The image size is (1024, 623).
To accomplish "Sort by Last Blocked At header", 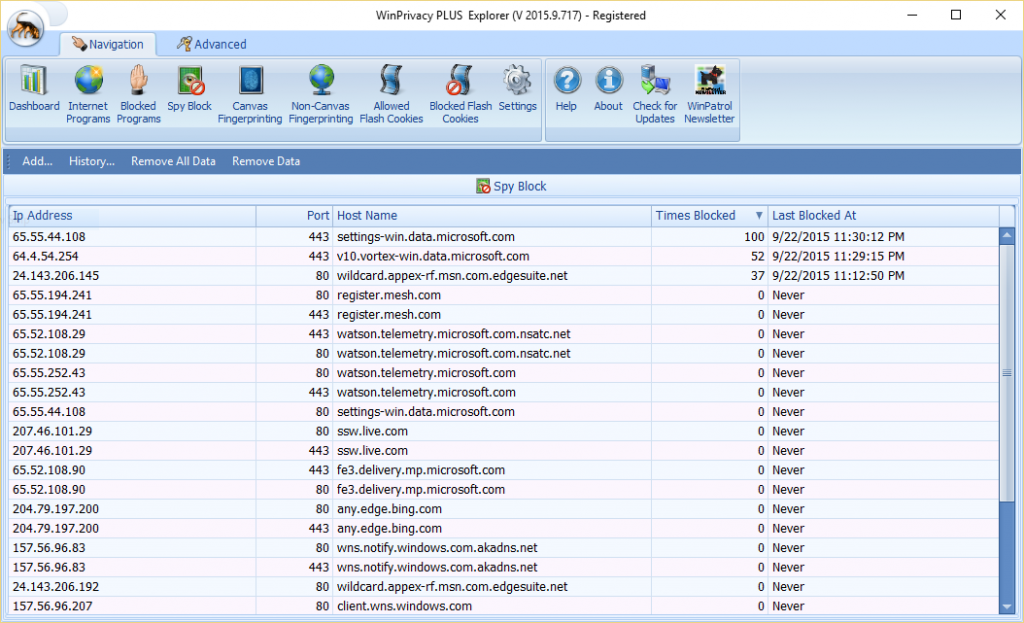I will coord(884,216).
